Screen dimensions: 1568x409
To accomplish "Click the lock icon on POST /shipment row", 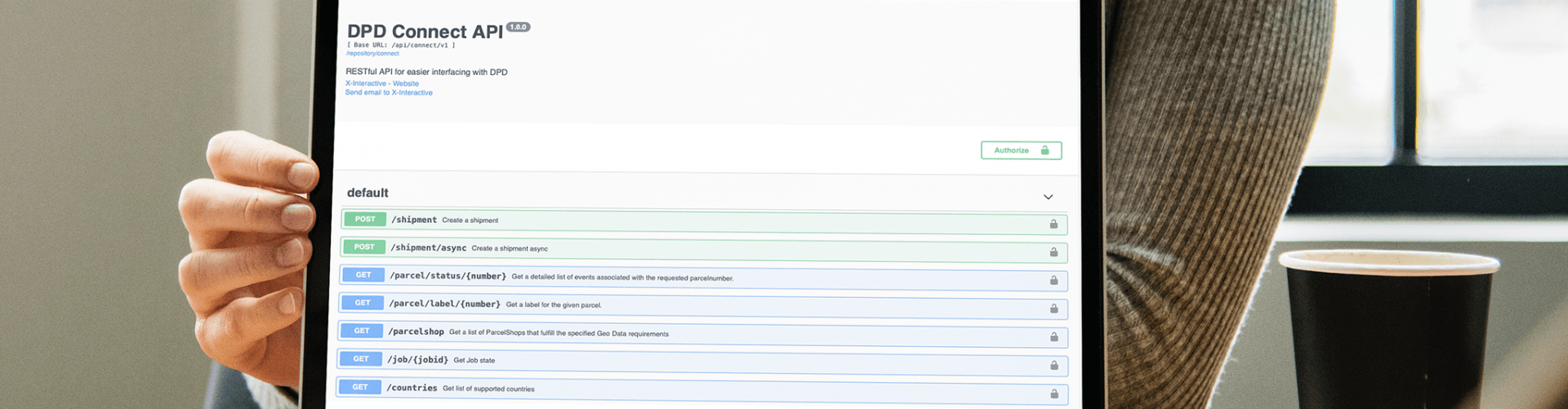I will coord(1053,224).
